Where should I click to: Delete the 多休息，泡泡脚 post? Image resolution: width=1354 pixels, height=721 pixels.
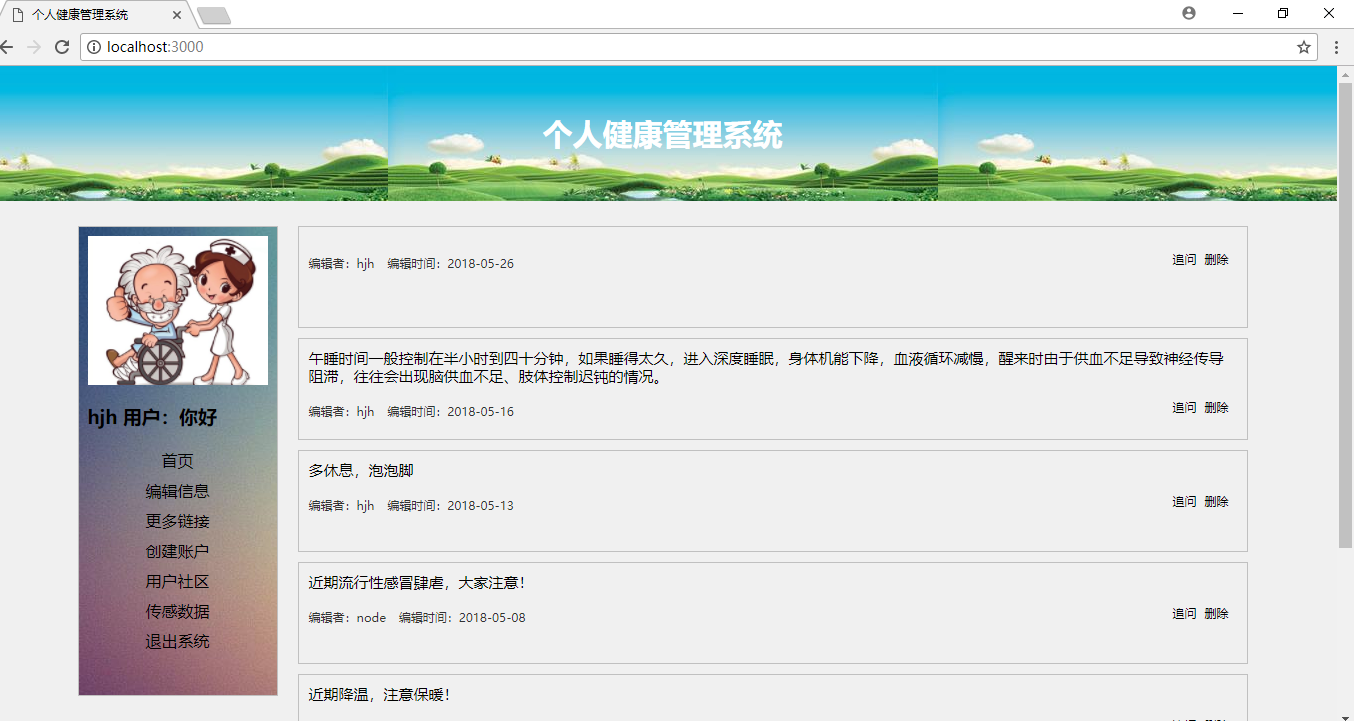[1217, 502]
